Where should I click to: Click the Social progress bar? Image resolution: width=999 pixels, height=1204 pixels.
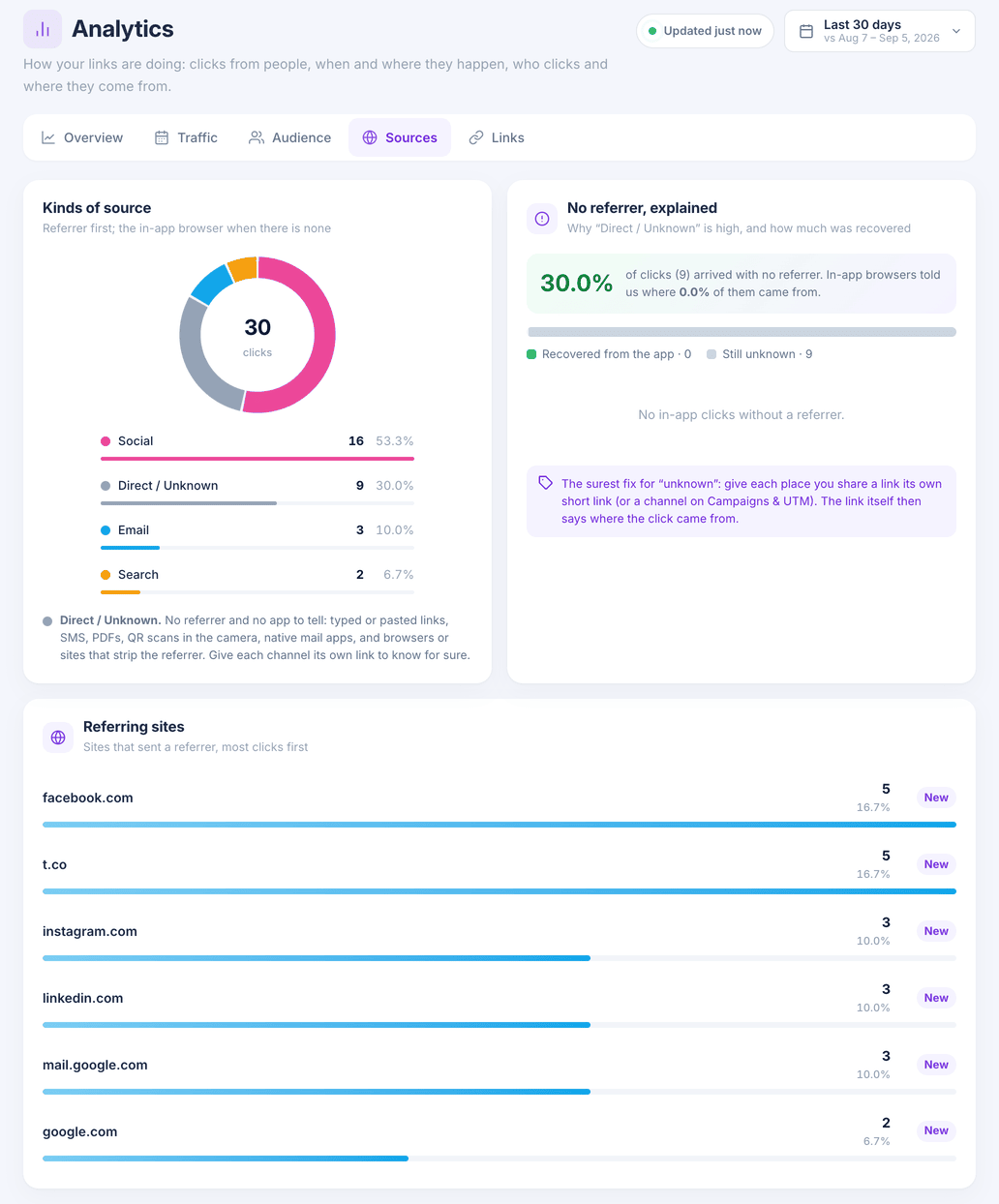(x=257, y=459)
